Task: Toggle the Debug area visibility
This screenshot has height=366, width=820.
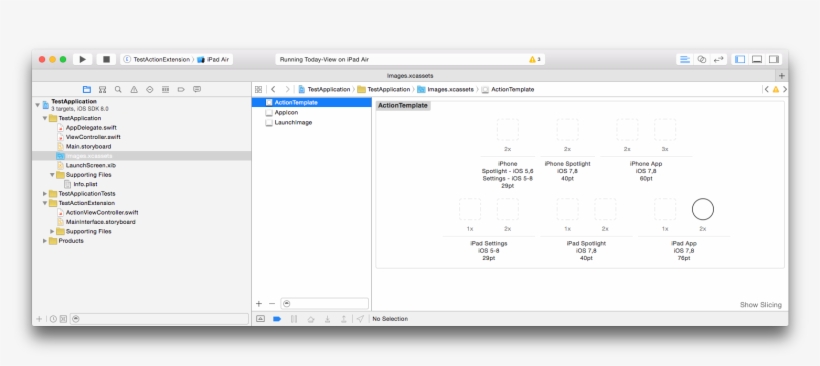Action: (757, 60)
